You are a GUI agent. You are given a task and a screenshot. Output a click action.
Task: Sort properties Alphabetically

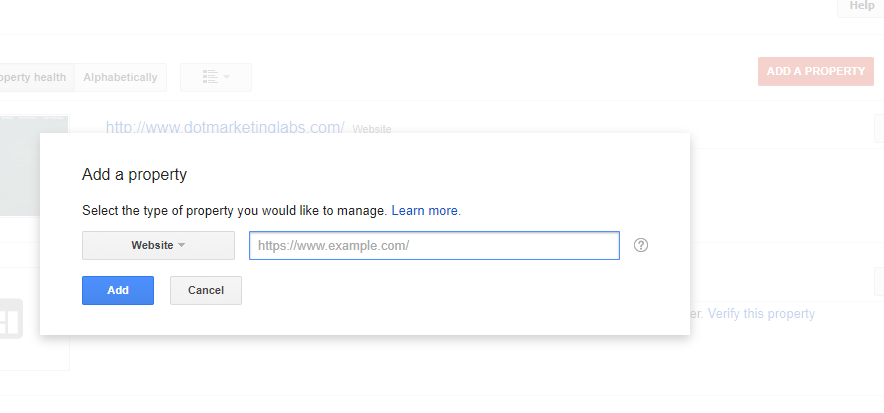pos(120,77)
